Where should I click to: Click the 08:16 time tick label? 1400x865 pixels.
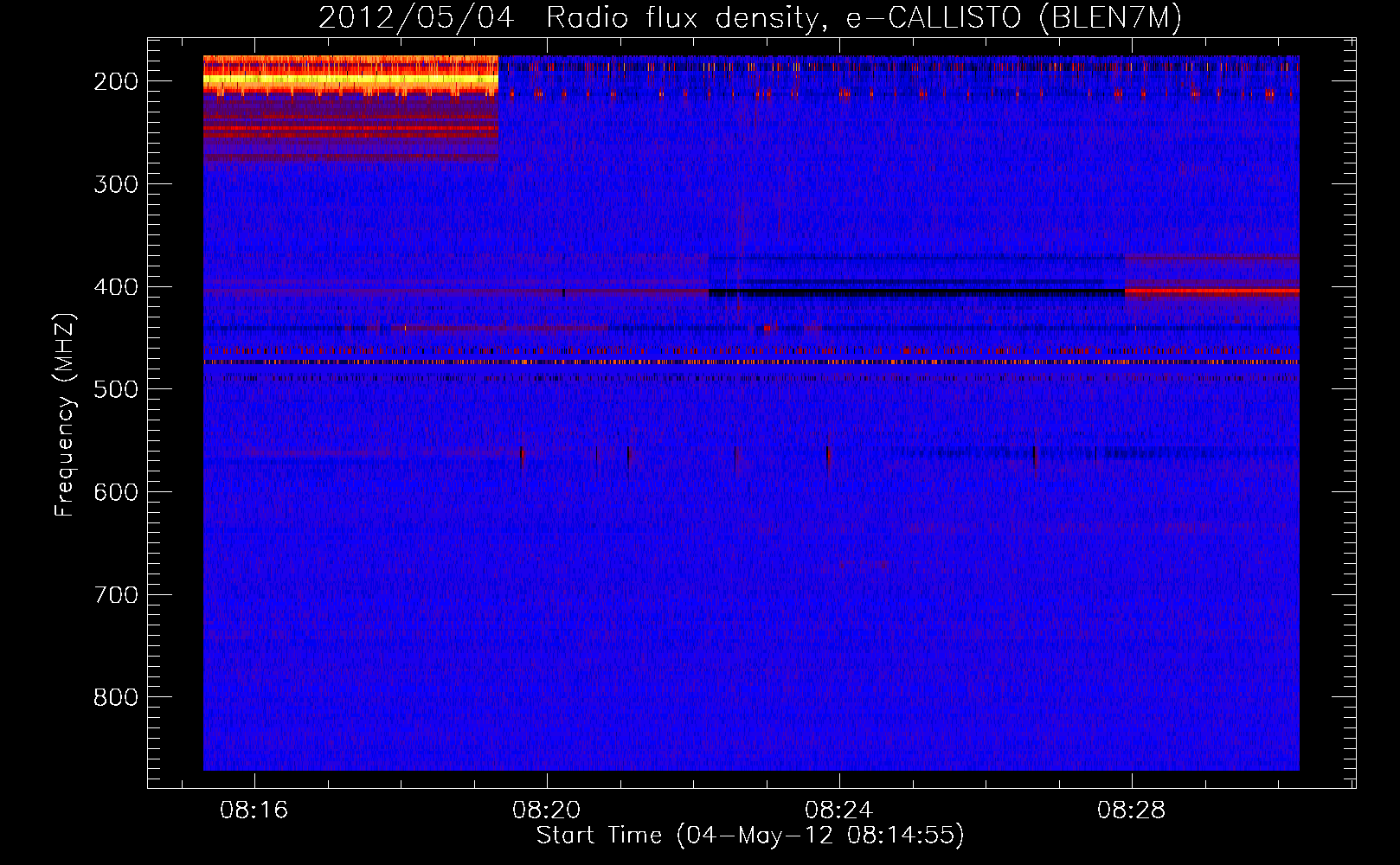click(254, 811)
